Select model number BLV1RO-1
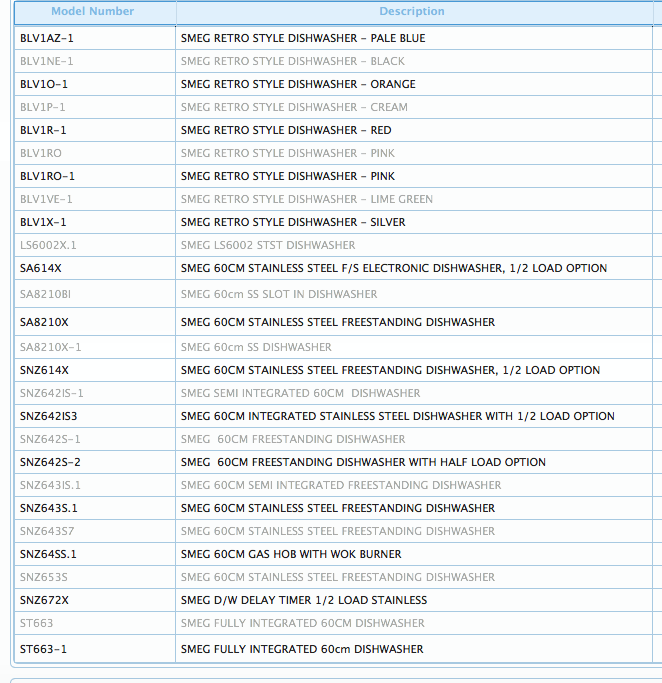 coord(47,176)
